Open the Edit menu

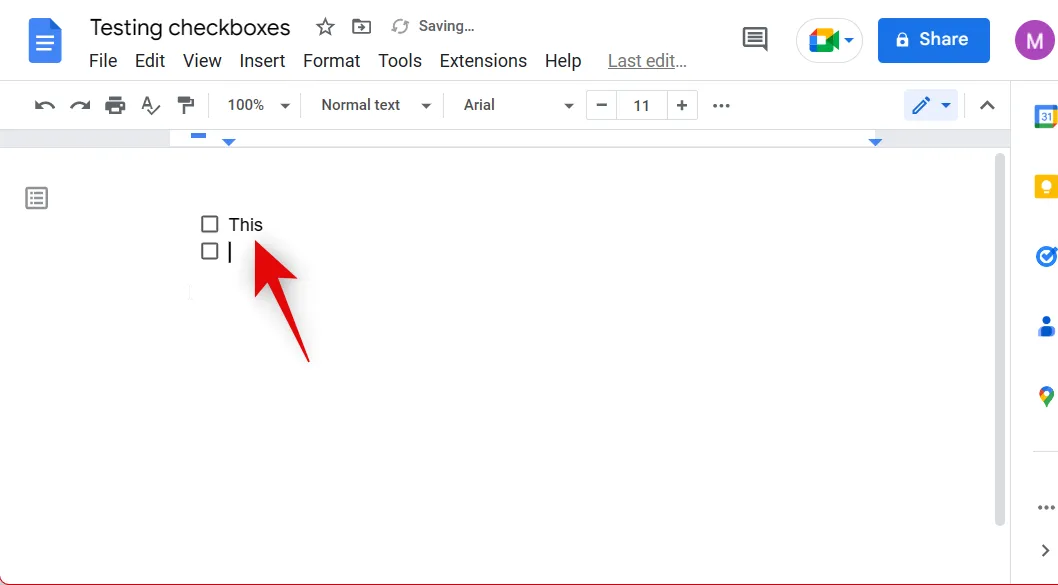click(x=150, y=61)
